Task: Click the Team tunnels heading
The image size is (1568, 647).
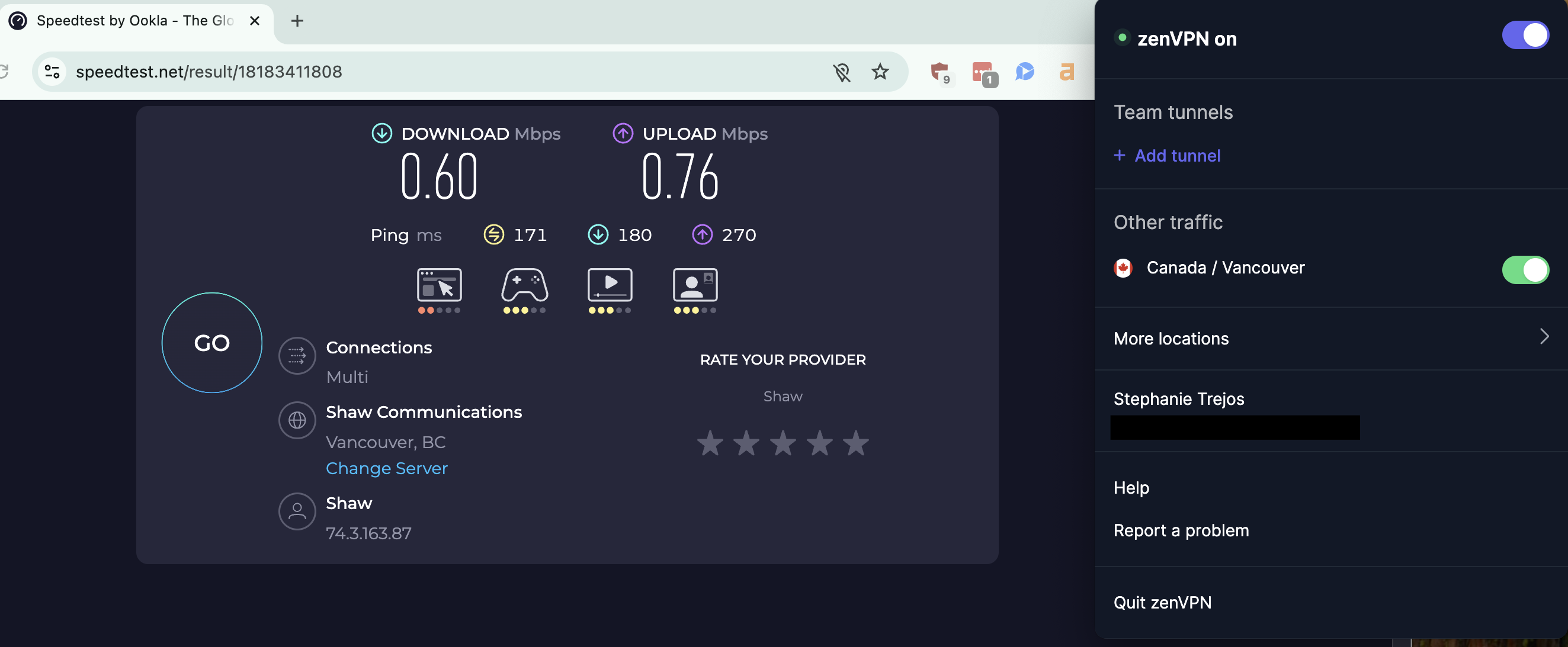Action: (x=1173, y=112)
